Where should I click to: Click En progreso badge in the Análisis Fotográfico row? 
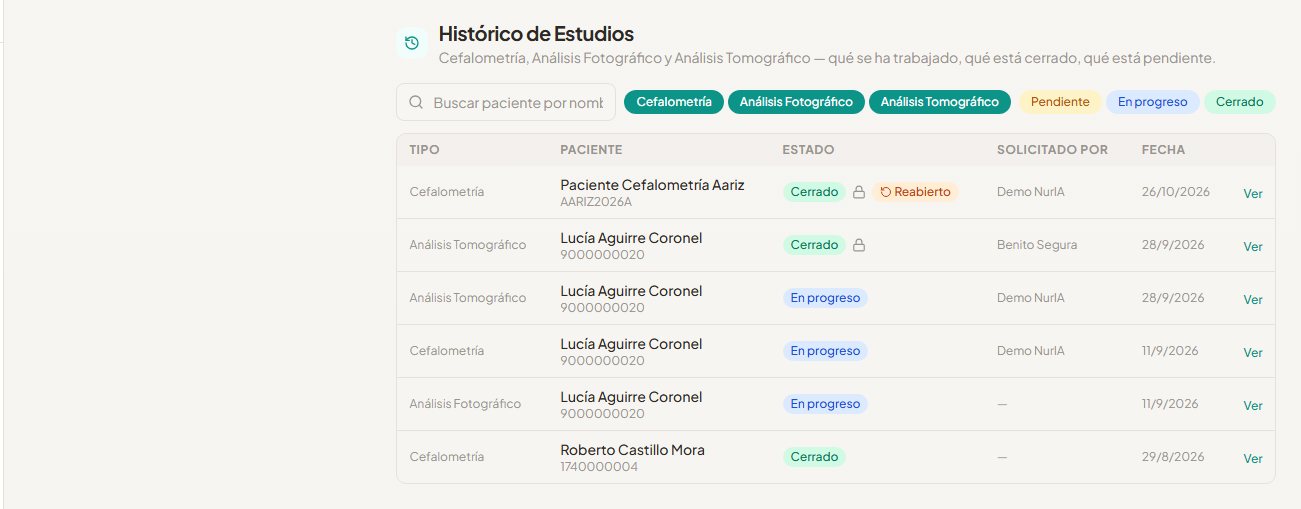[825, 404]
